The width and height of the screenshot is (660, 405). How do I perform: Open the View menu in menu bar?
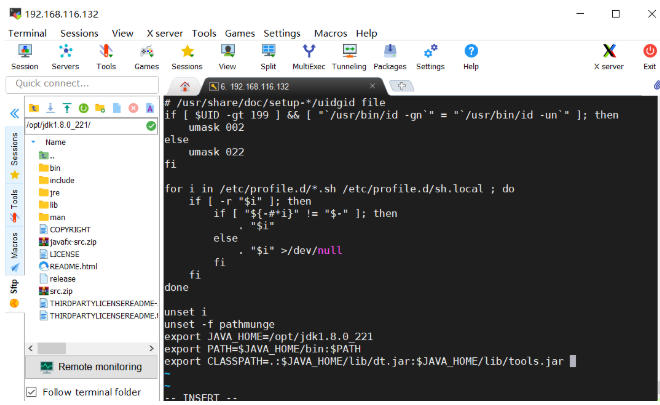click(122, 33)
